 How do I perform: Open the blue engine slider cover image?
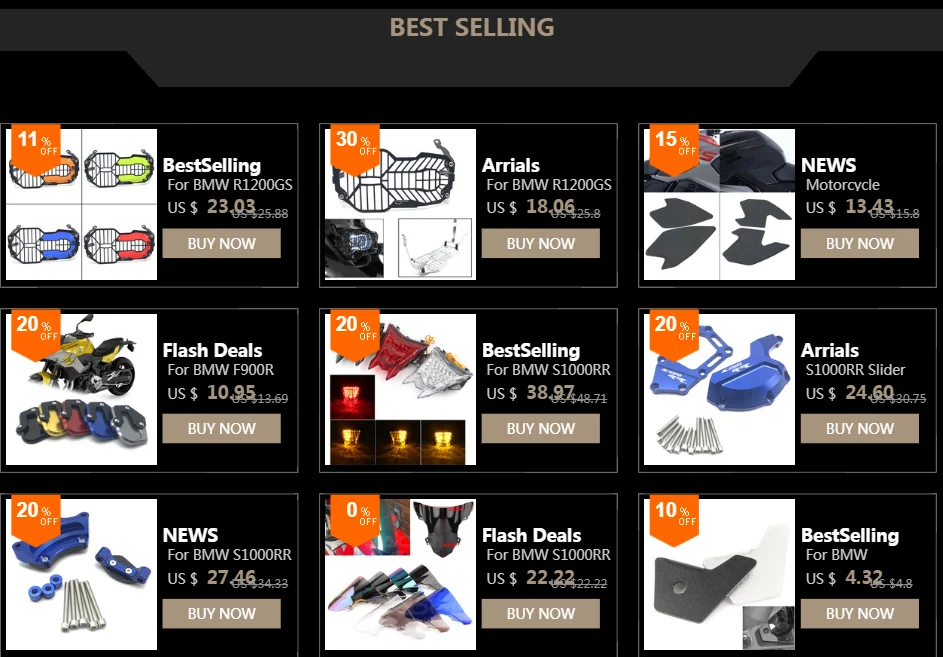pyautogui.click(x=719, y=389)
